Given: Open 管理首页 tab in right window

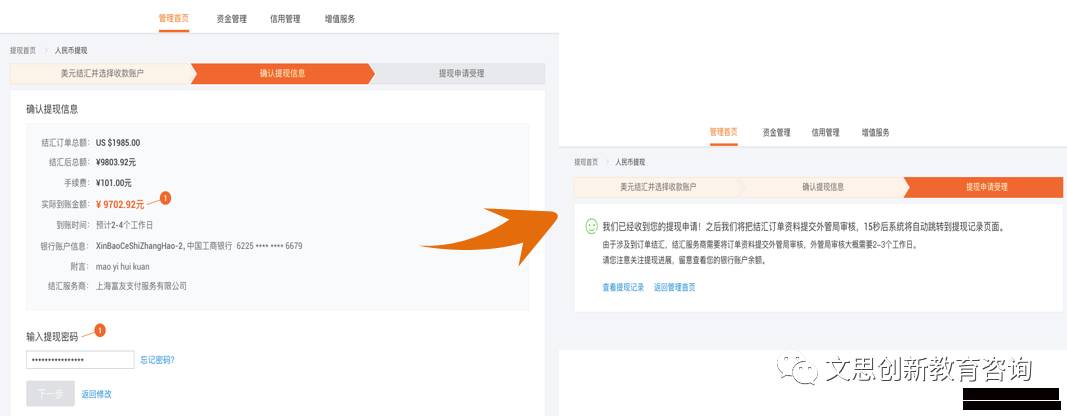Looking at the screenshot, I should tap(723, 133).
